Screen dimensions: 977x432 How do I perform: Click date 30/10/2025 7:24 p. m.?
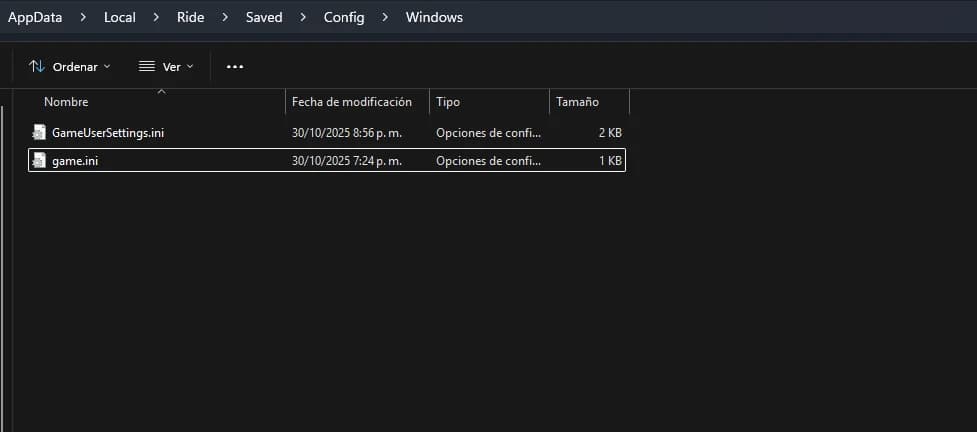(347, 161)
